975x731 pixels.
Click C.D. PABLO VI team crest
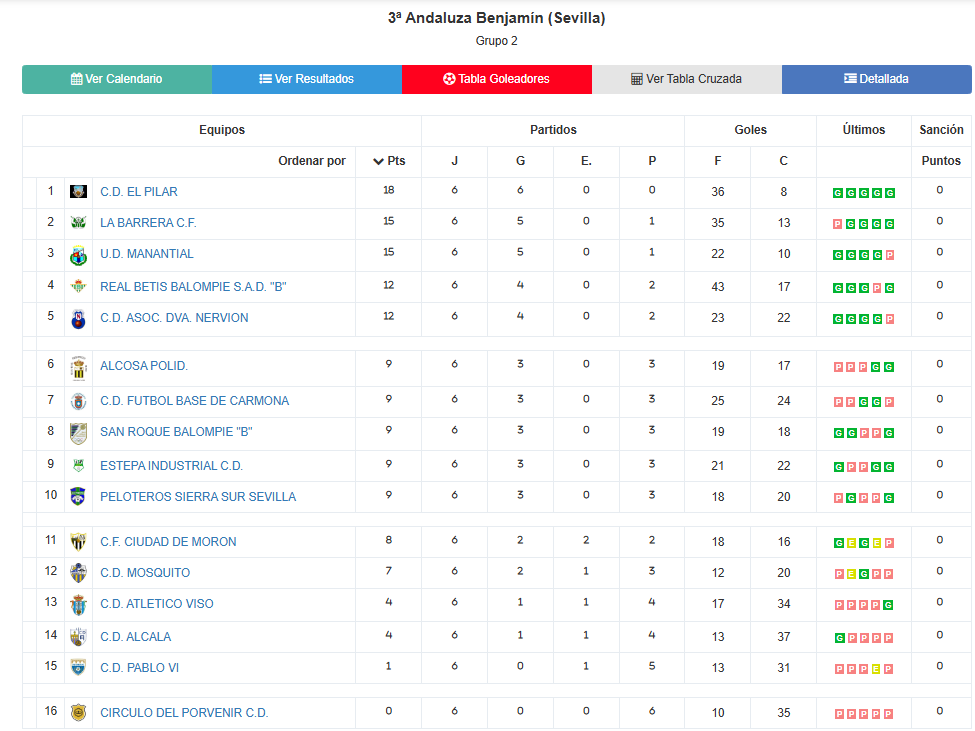78,668
